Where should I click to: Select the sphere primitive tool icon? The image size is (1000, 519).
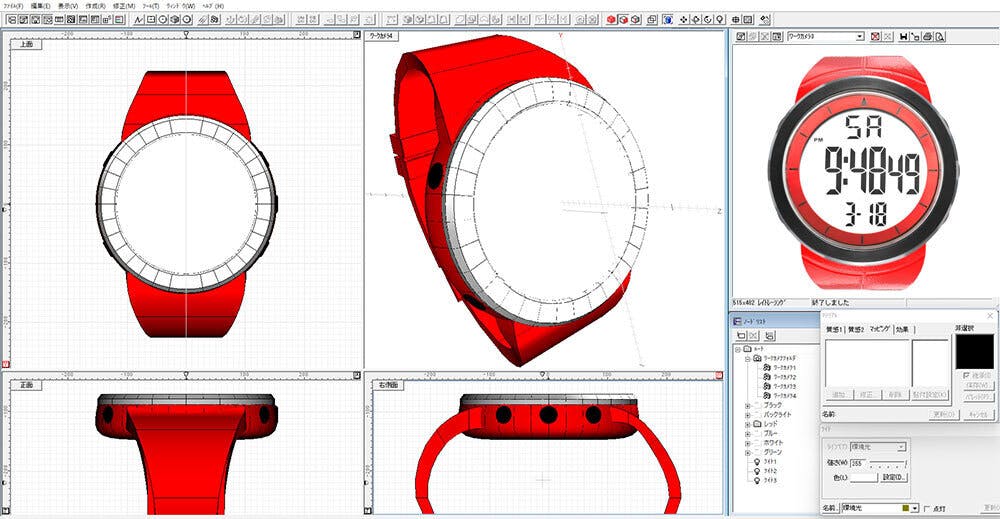click(176, 19)
